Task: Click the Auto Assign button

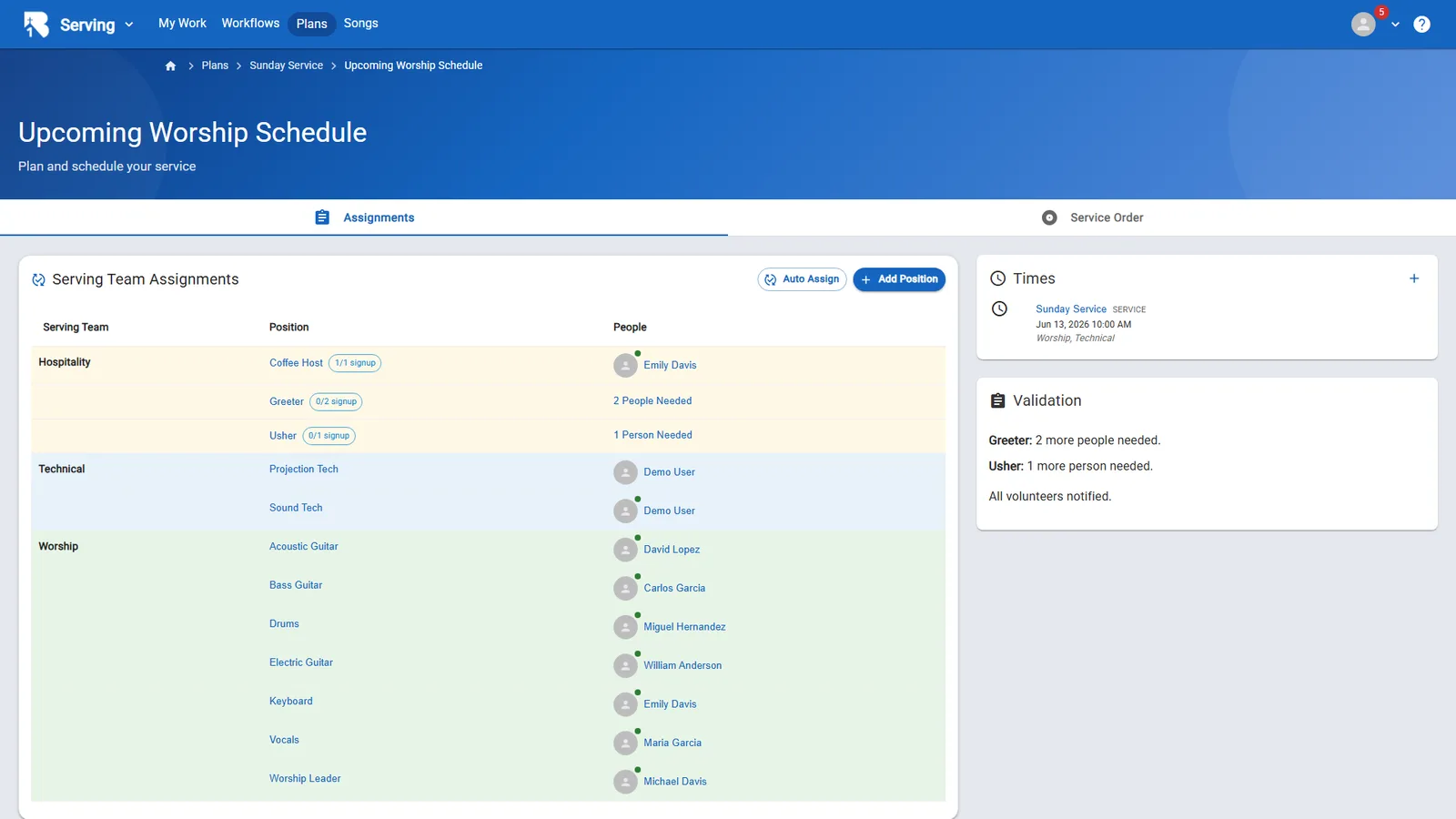Action: pos(802,279)
